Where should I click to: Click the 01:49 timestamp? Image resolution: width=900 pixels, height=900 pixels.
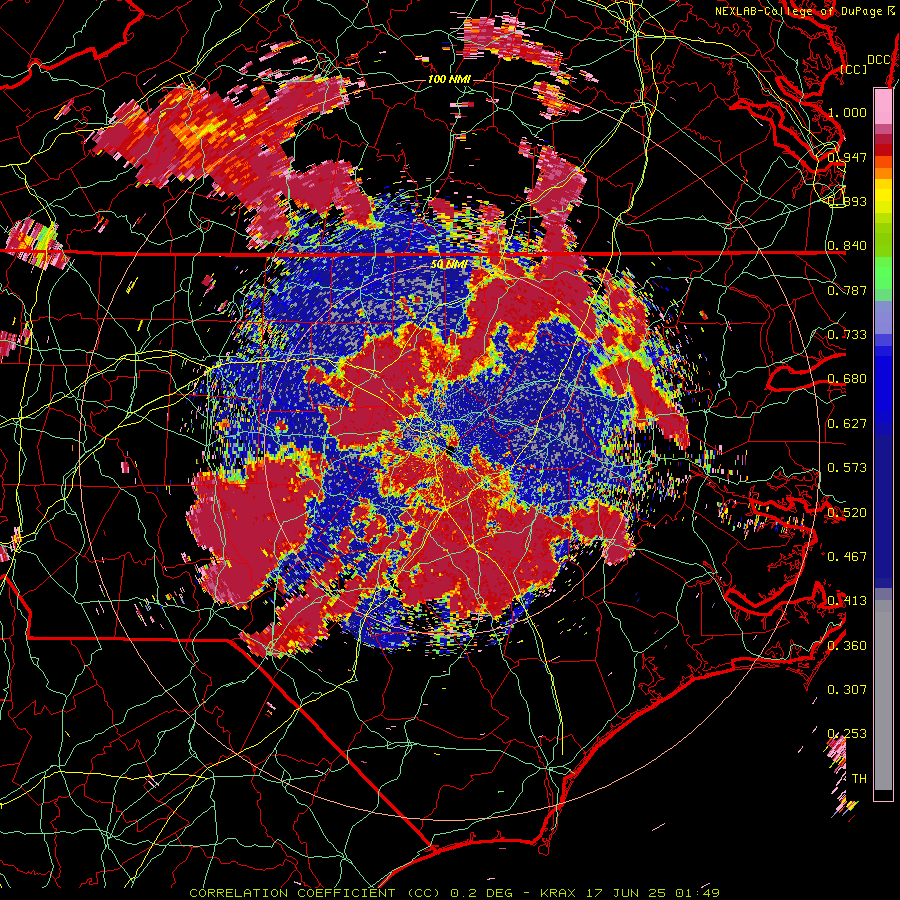click(699, 893)
